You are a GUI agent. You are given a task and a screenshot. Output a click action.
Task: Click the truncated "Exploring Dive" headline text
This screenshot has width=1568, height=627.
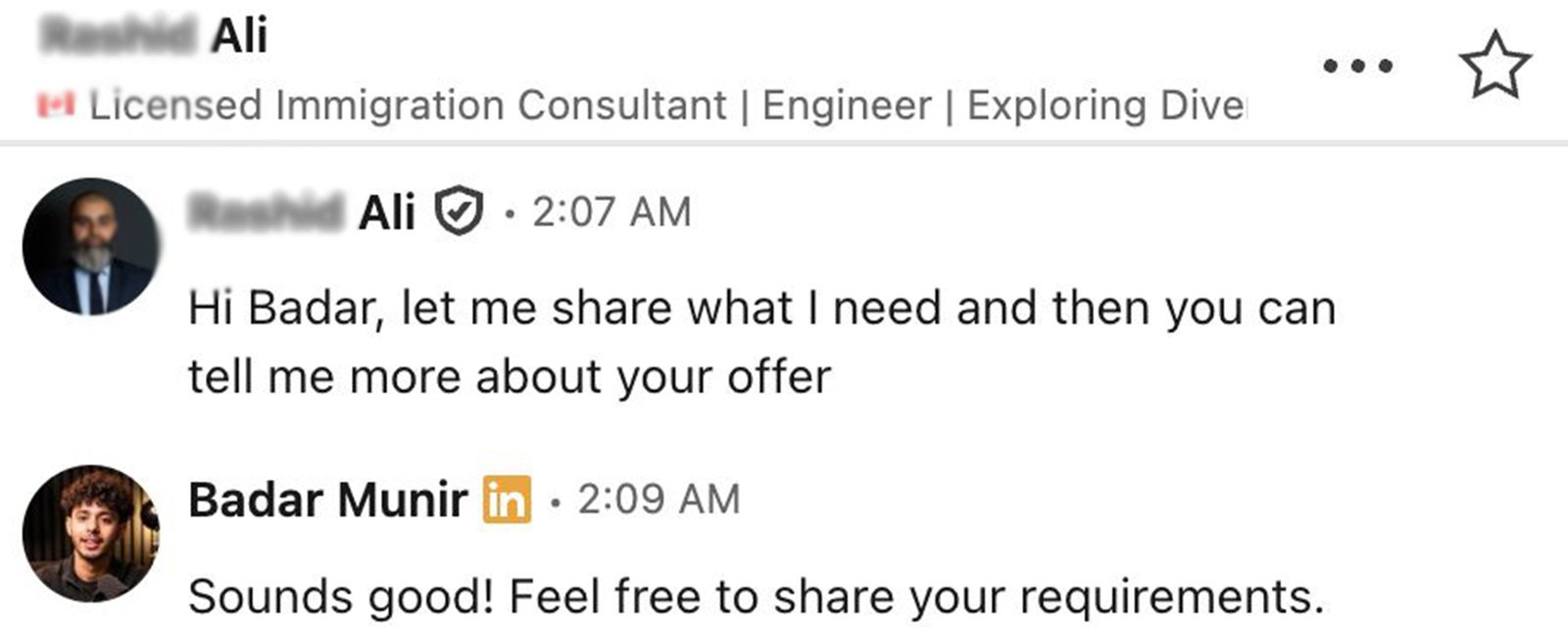pos(1105,105)
